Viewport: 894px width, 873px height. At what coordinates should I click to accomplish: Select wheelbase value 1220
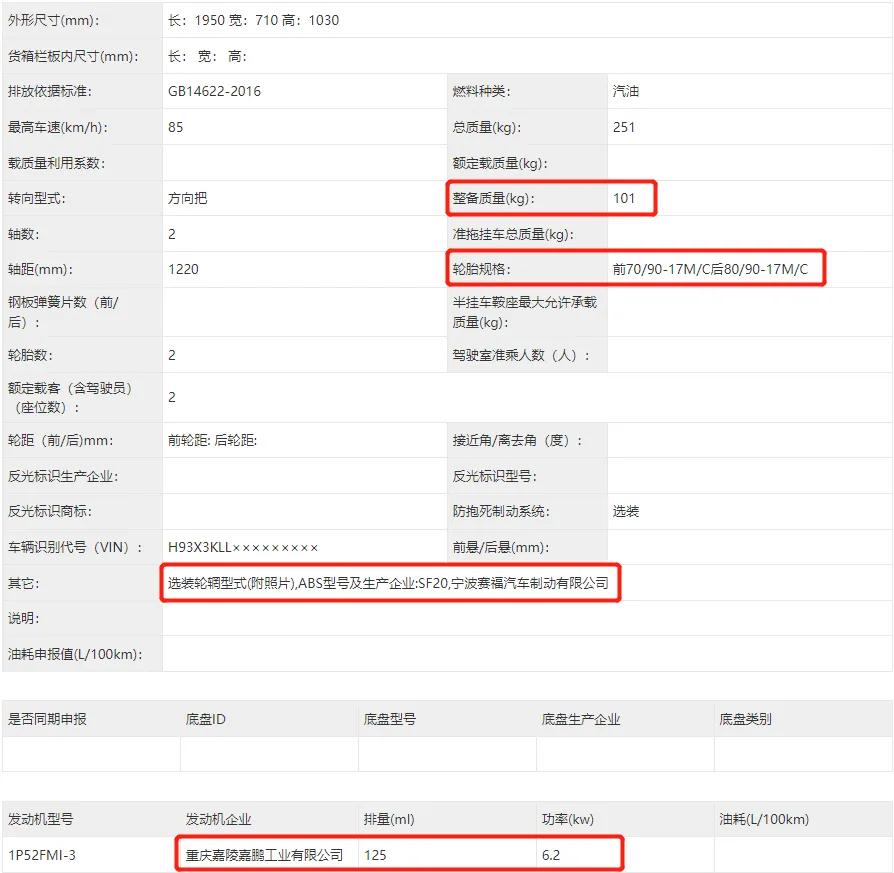click(183, 269)
